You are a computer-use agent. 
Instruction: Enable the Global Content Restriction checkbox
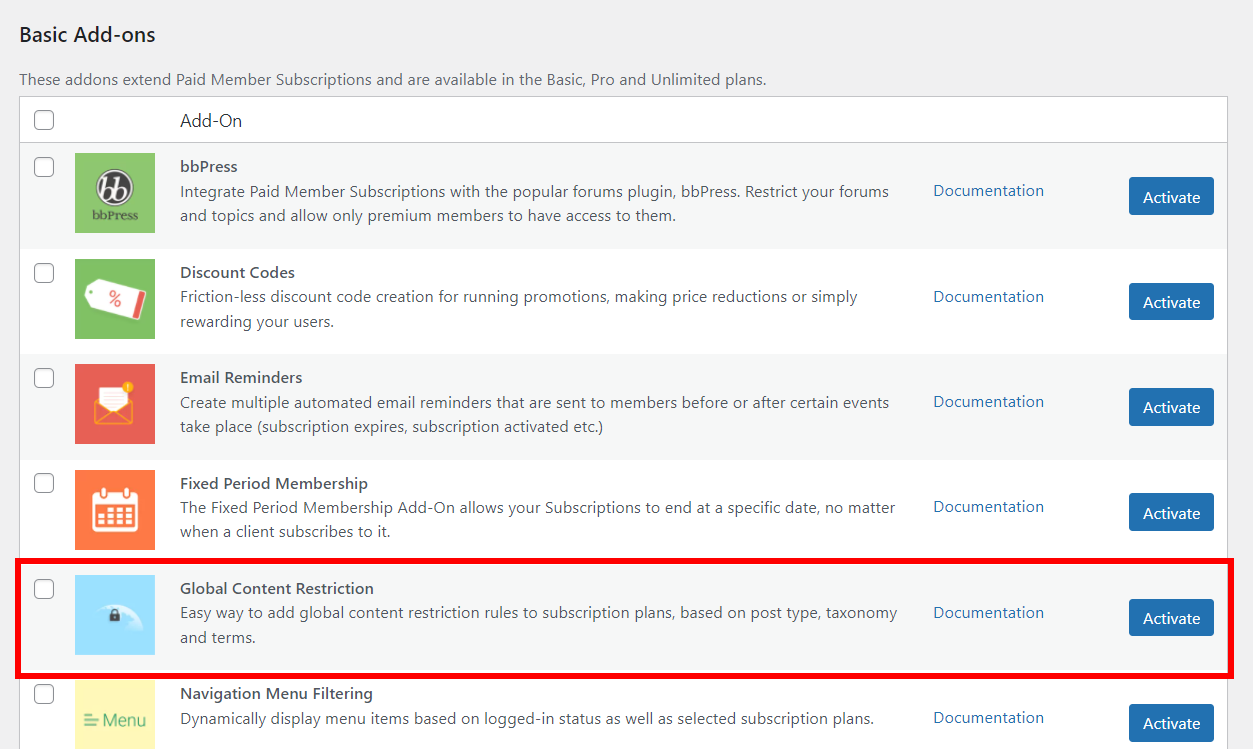click(x=44, y=589)
